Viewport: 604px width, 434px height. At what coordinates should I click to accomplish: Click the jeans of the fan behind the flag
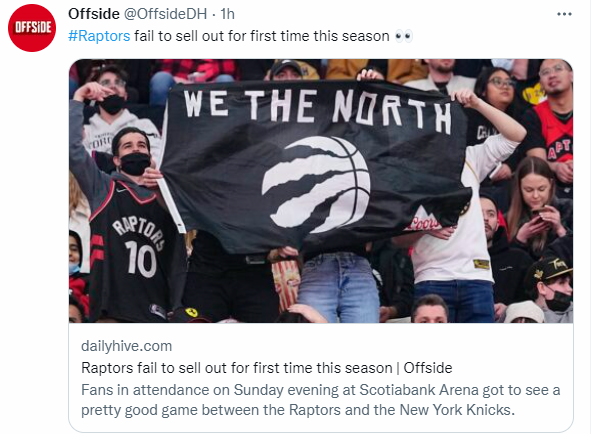[338, 287]
